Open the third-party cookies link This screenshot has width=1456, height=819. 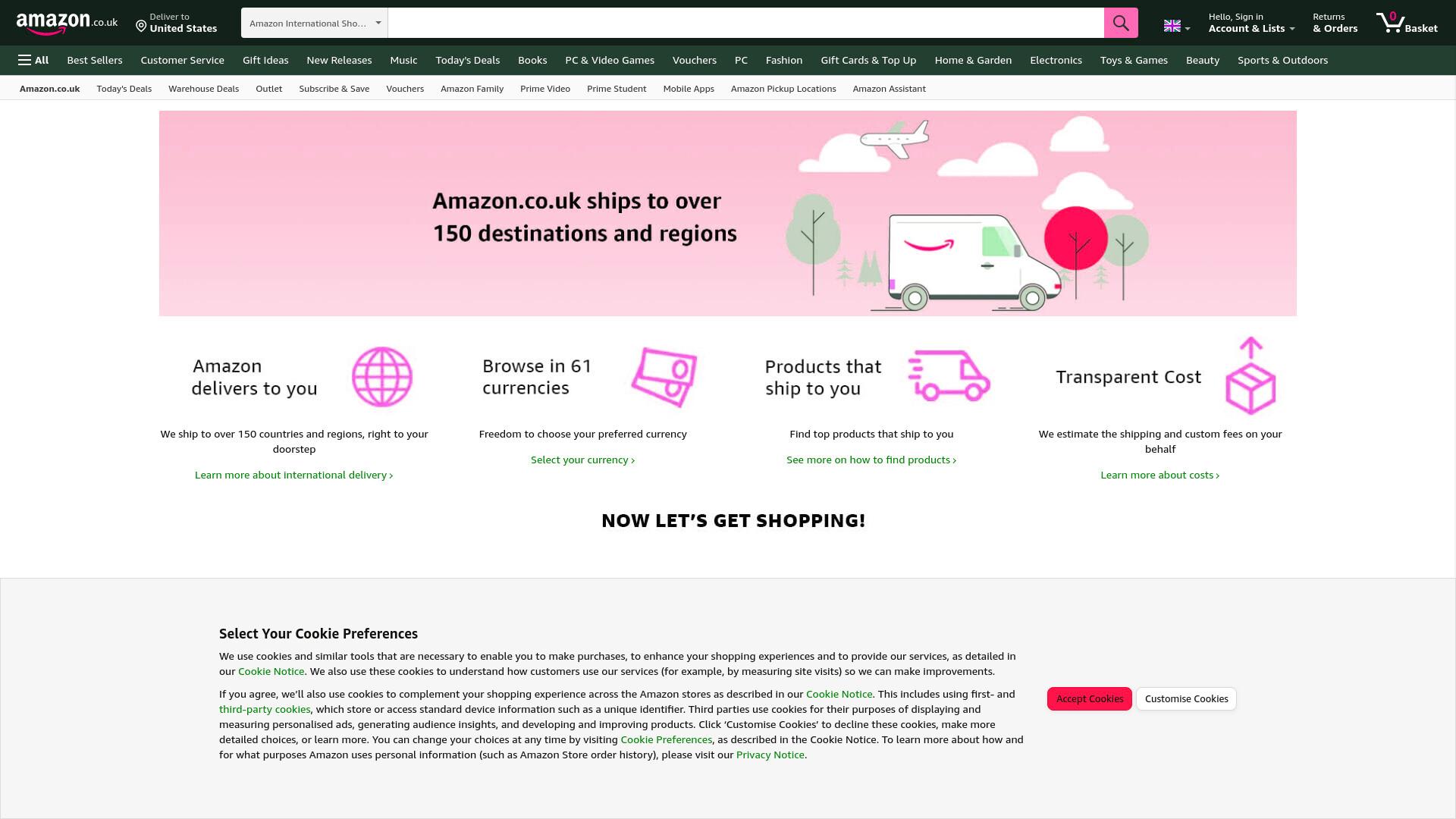pos(265,709)
